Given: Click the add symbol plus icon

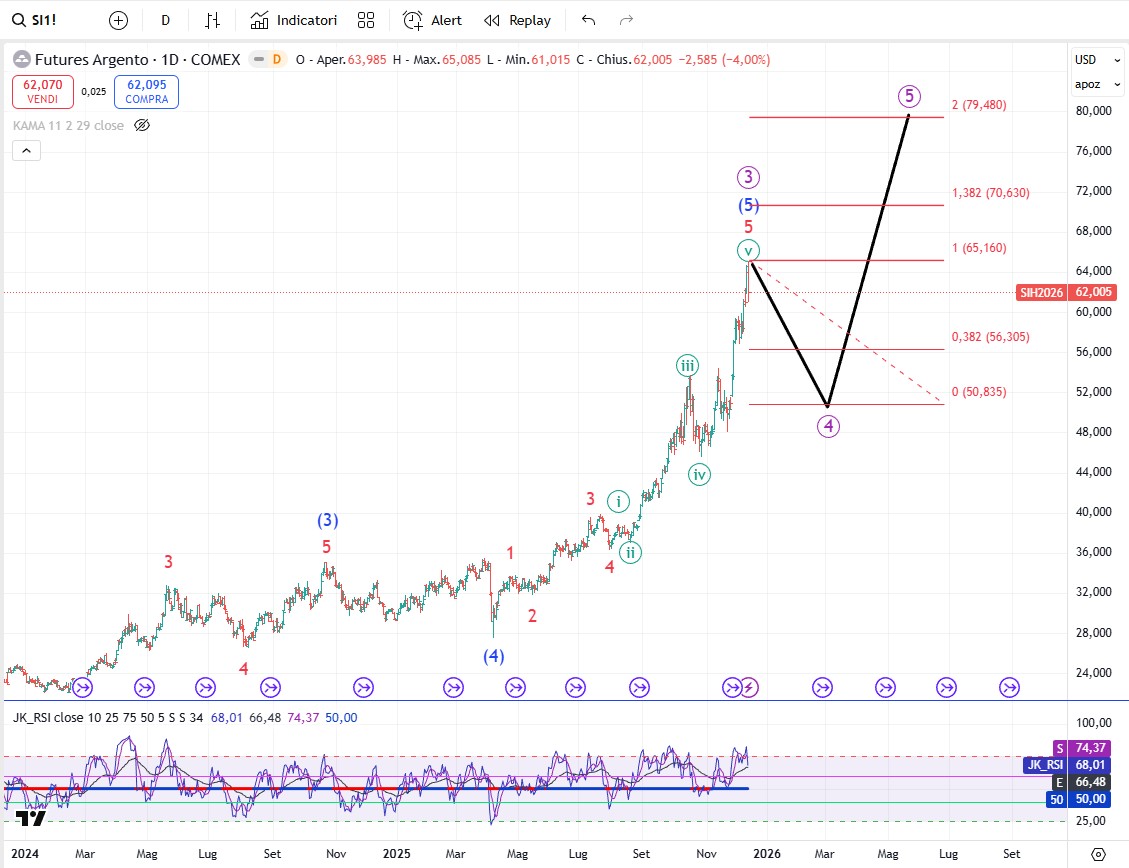Looking at the screenshot, I should pyautogui.click(x=118, y=20).
